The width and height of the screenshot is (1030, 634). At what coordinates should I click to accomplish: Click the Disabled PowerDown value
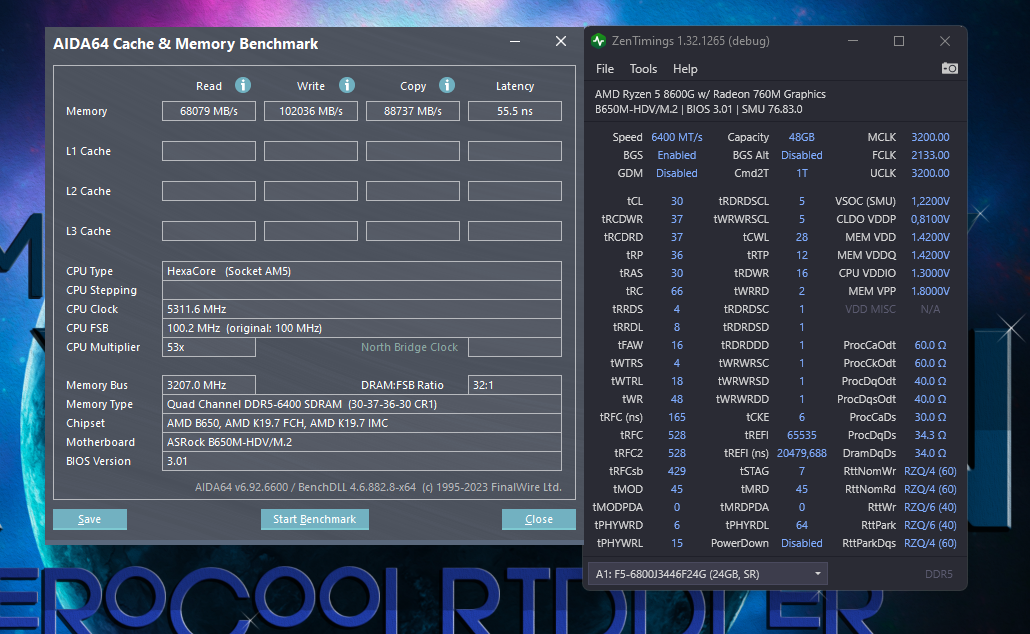click(x=801, y=543)
